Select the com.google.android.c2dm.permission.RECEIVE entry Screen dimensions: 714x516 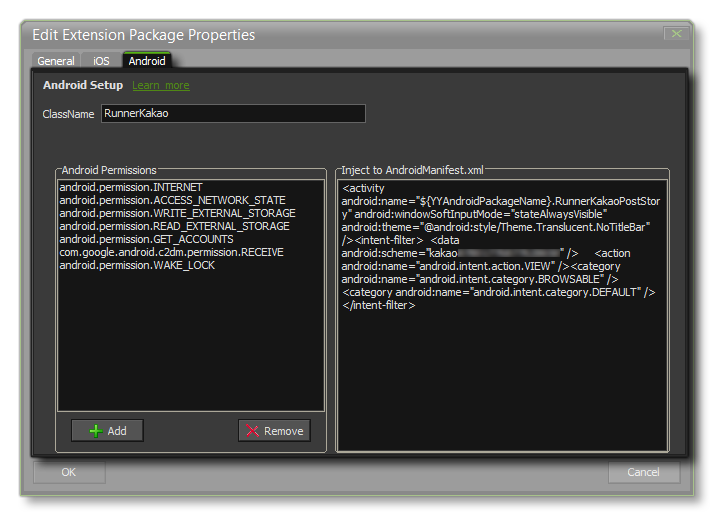click(171, 253)
